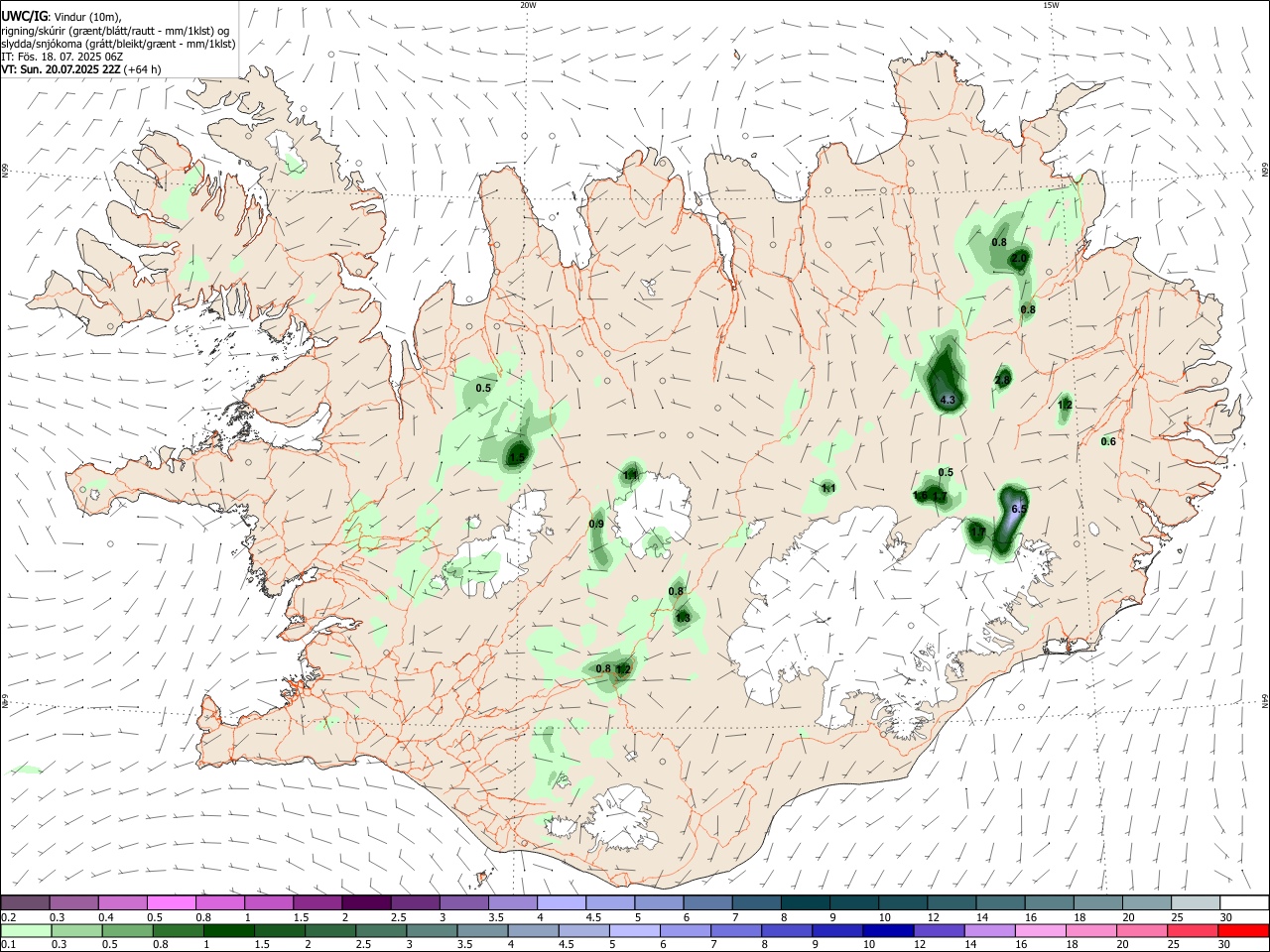Pick the bright magenta snow swatch starting at 0.5
1270x952 pixels.
coord(171,903)
